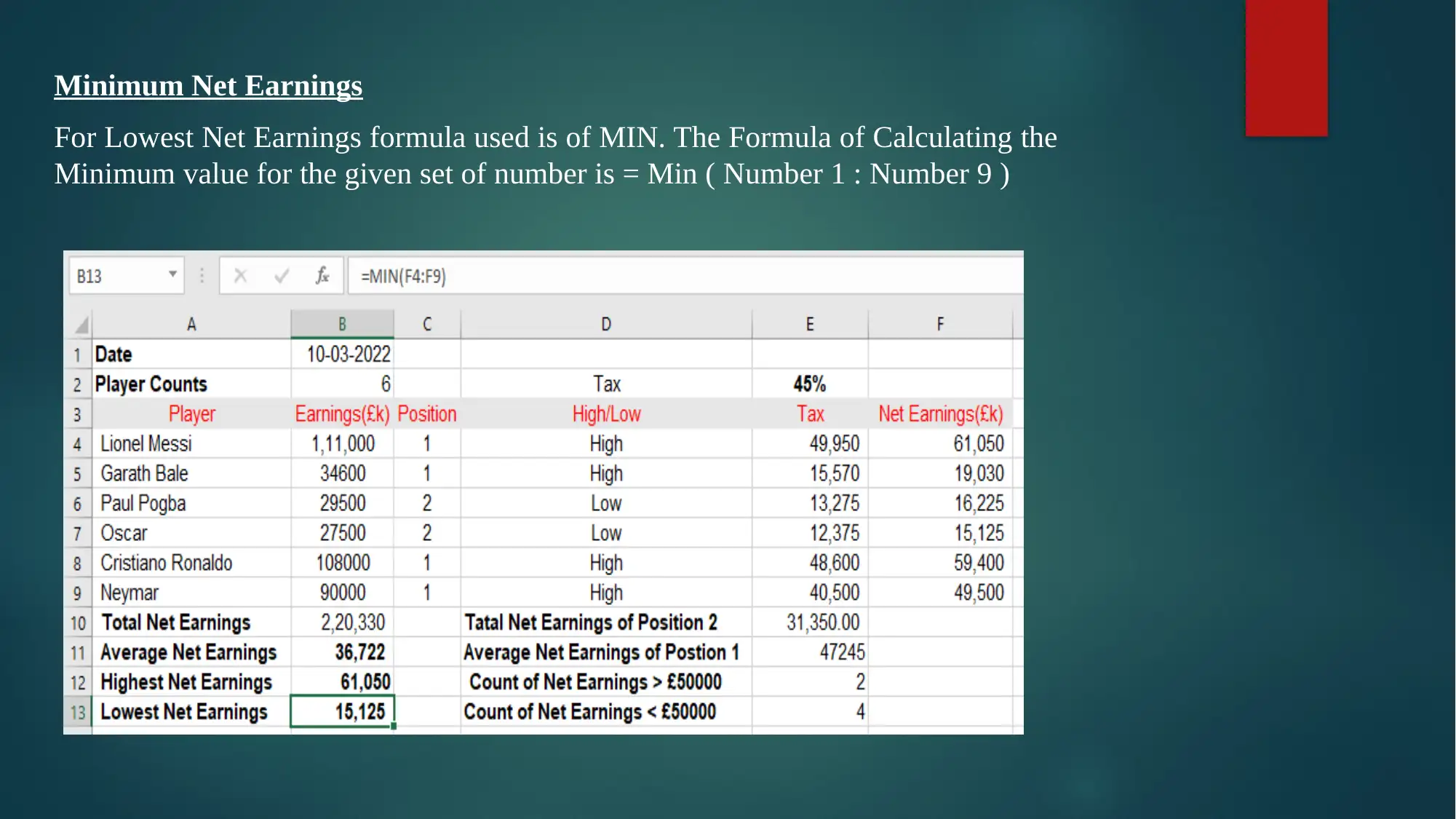Click earnings cell 108000

click(x=342, y=563)
